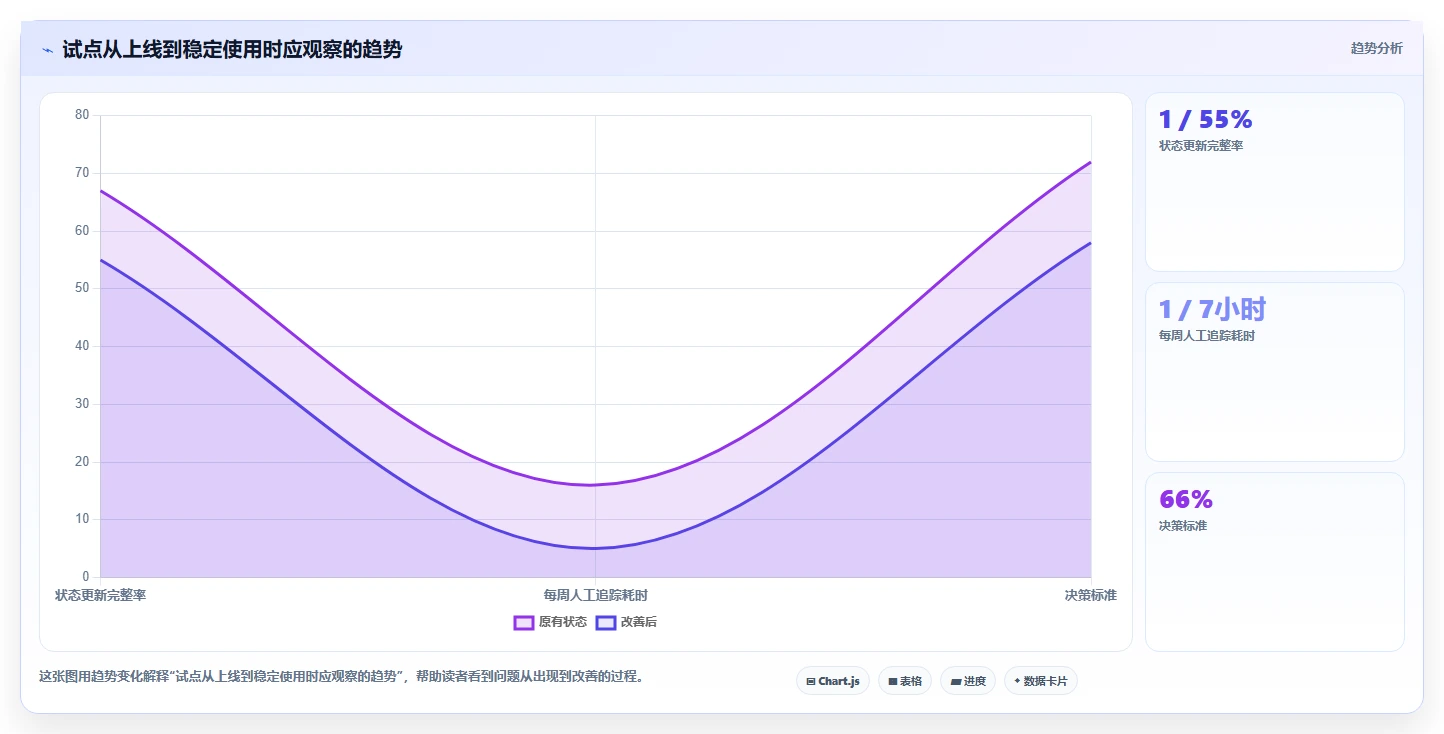Screen dimensions: 1444x734
Task: Click the chart title 试点从上线到稳定使用时应观察的趋势
Action: click(x=232, y=49)
